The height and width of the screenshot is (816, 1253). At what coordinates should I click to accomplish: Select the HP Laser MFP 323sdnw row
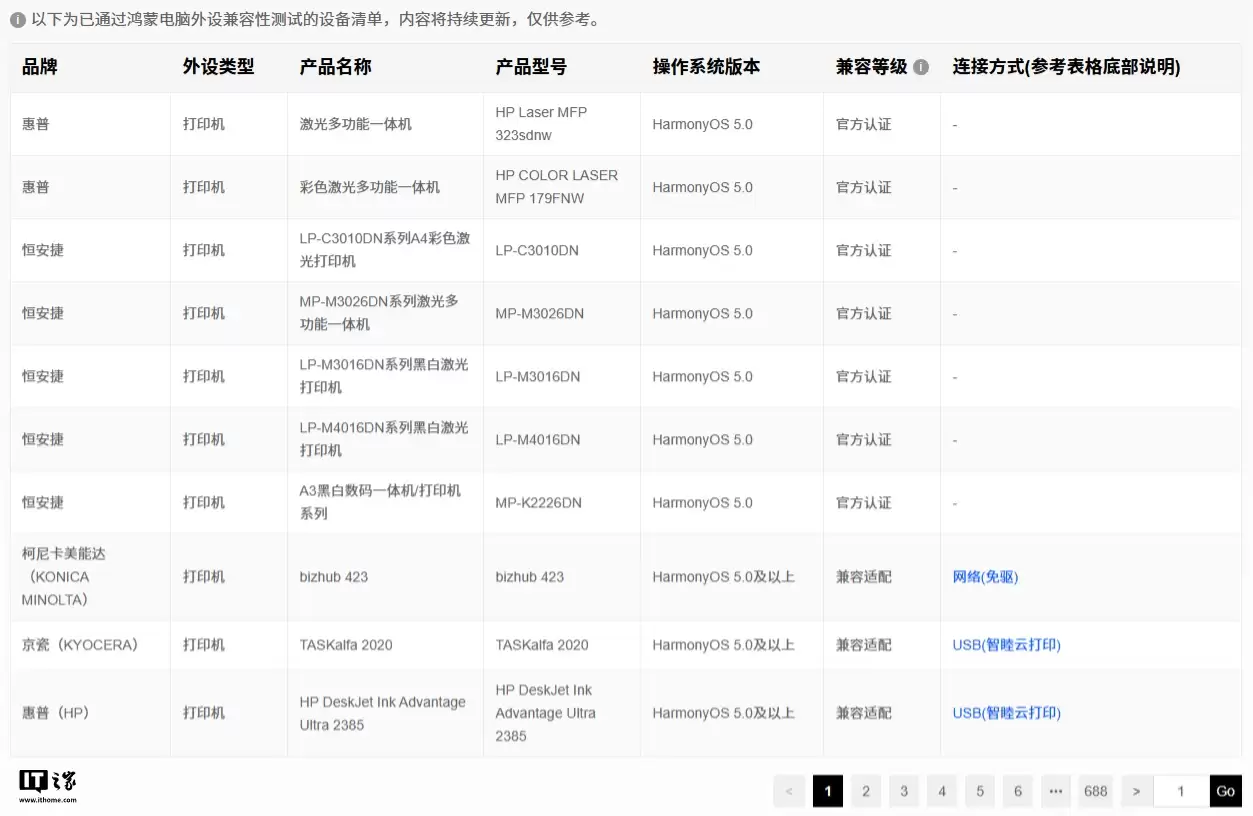[400, 124]
